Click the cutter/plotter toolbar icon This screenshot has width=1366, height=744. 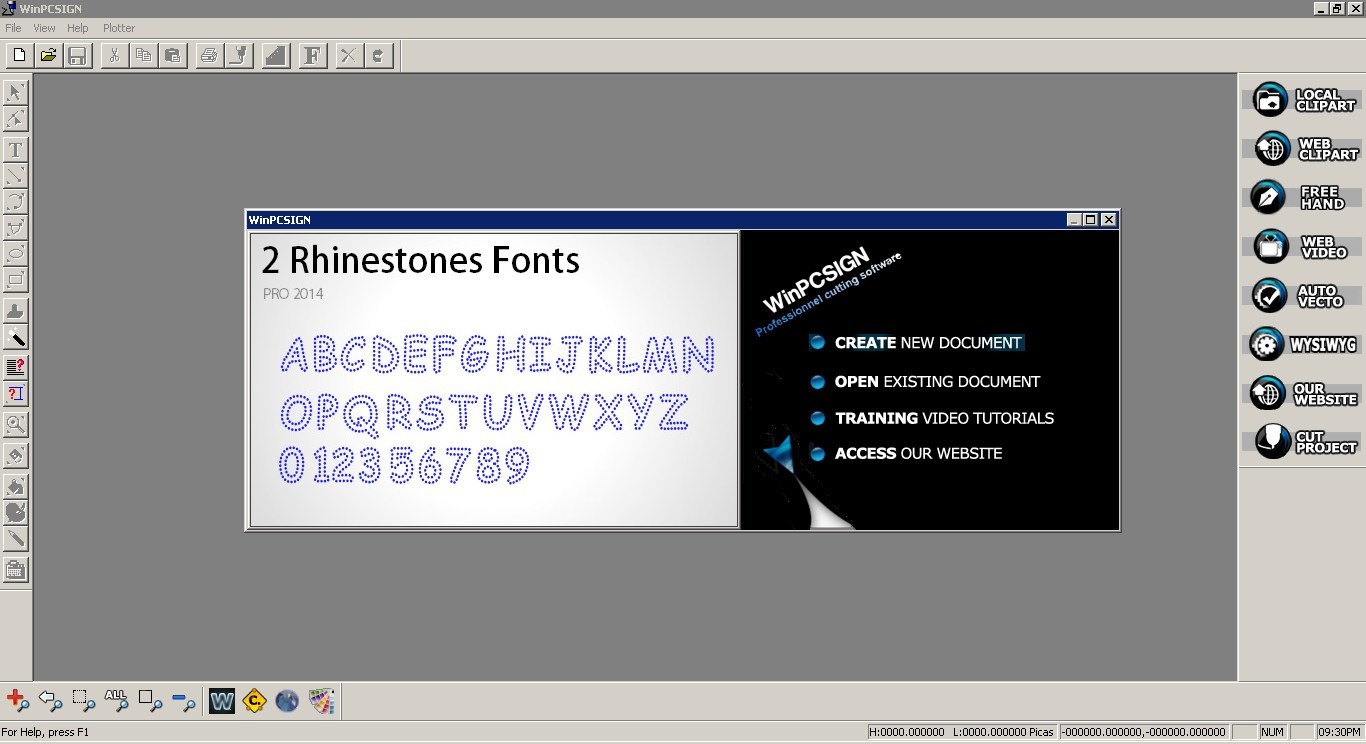[238, 55]
